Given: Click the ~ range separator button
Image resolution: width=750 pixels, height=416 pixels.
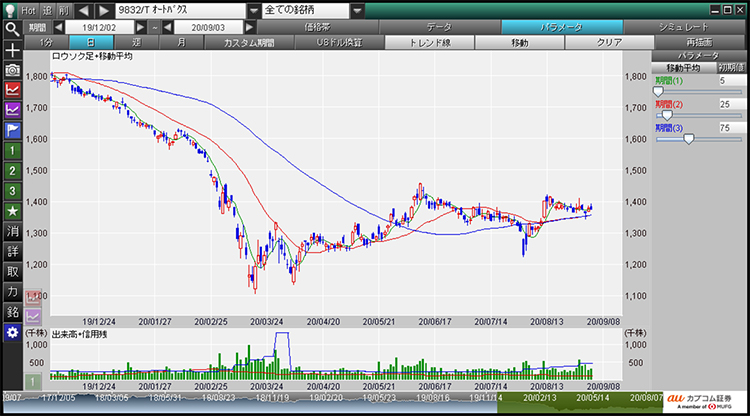Looking at the screenshot, I should click(154, 27).
